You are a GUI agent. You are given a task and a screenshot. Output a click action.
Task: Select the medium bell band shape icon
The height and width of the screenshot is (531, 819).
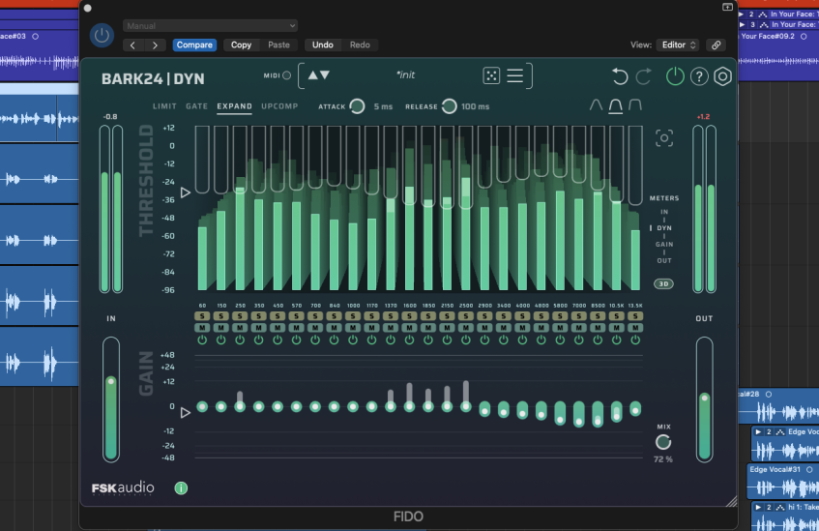click(x=615, y=105)
